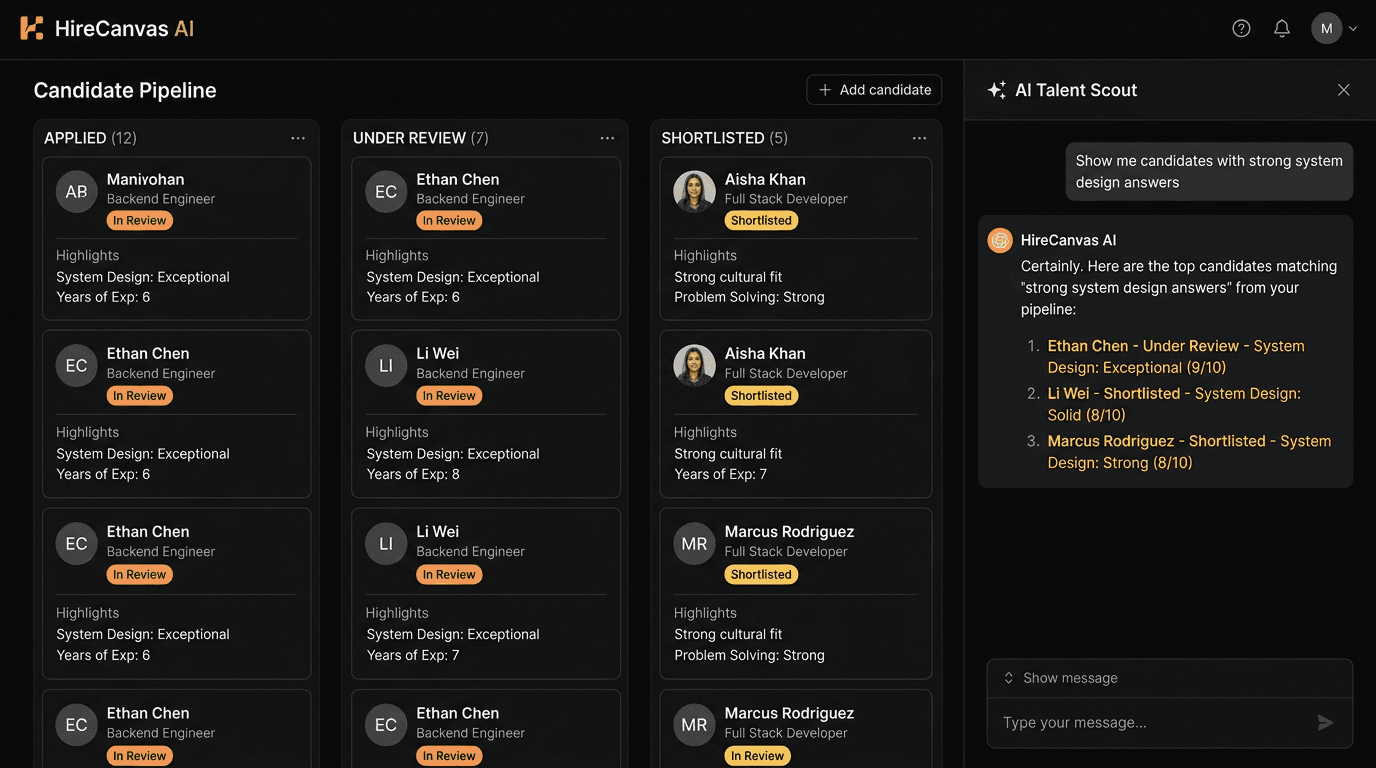Click the MR avatar on In Review Marcus Rodriguez card
This screenshot has height=768, width=1376.
click(694, 725)
